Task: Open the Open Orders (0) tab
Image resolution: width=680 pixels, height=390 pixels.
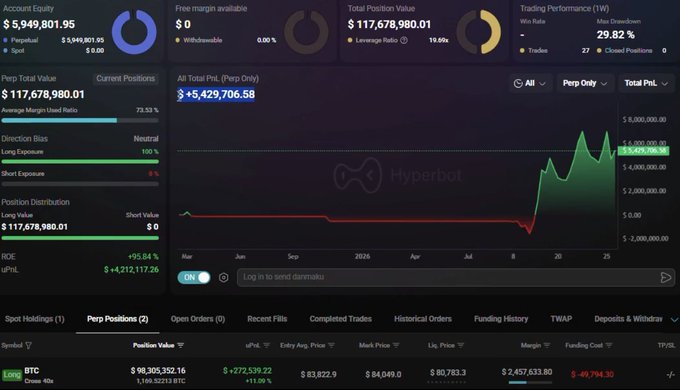Action: [198, 319]
